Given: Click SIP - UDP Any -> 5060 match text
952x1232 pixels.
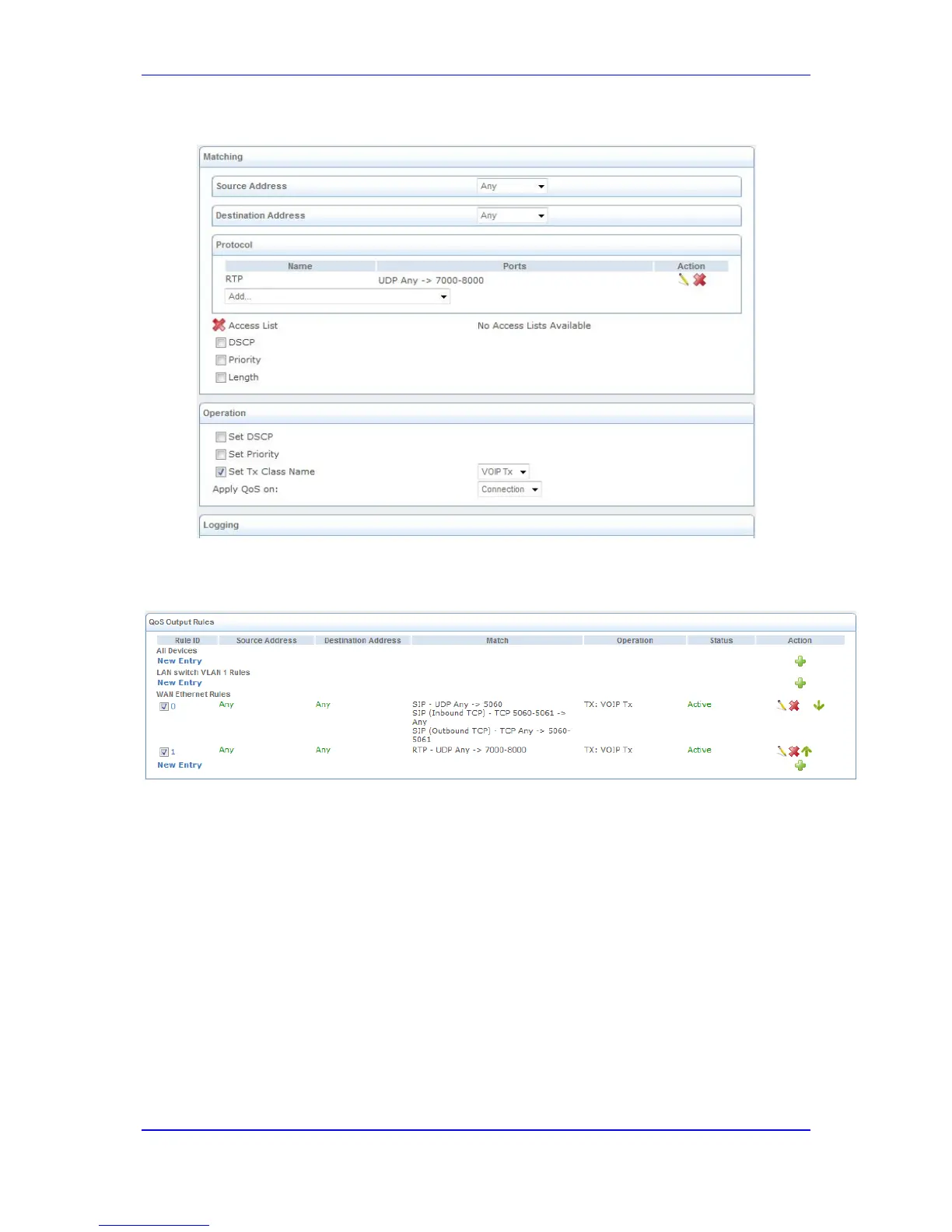Looking at the screenshot, I should pyautogui.click(x=457, y=705).
